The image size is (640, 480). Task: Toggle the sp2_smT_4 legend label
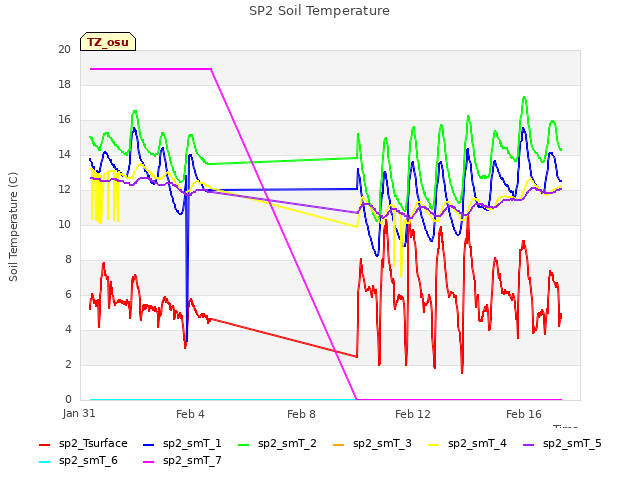point(477,444)
